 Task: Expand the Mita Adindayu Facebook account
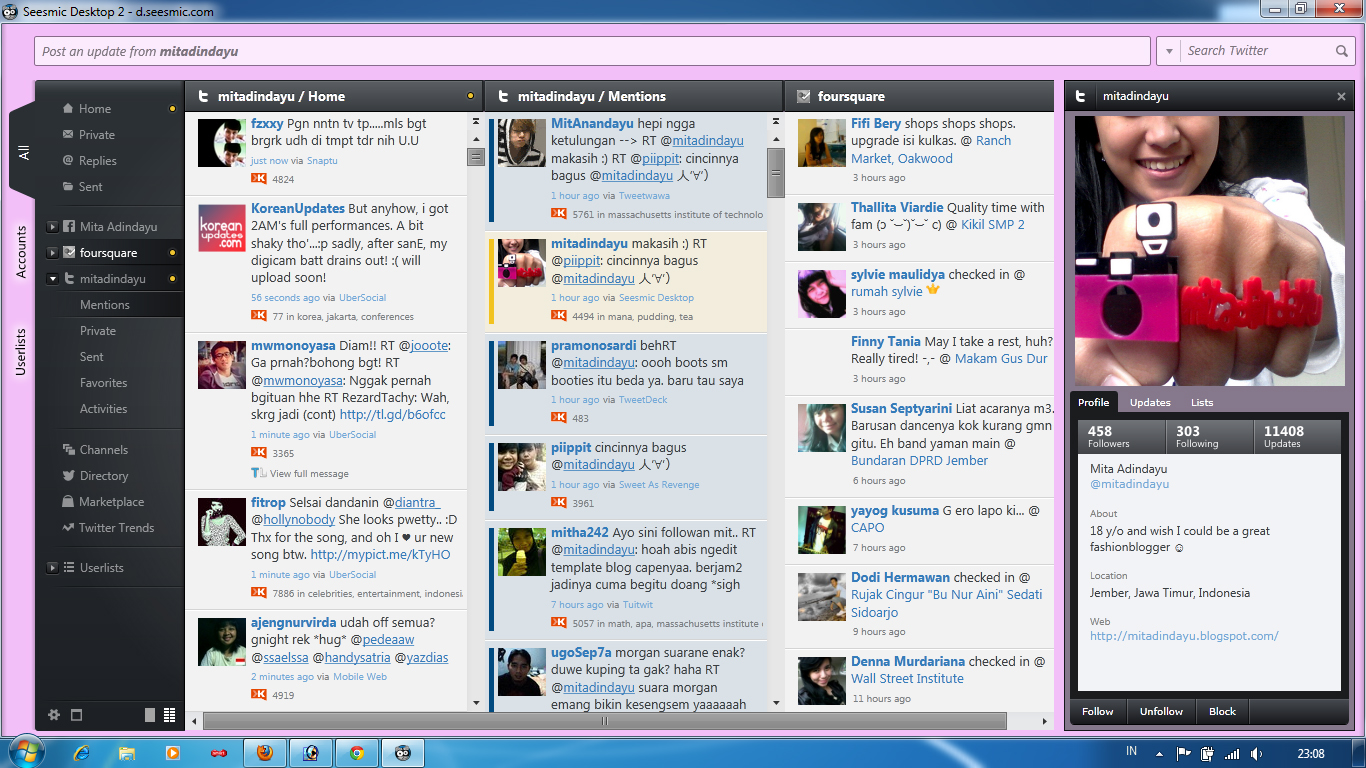[x=53, y=227]
